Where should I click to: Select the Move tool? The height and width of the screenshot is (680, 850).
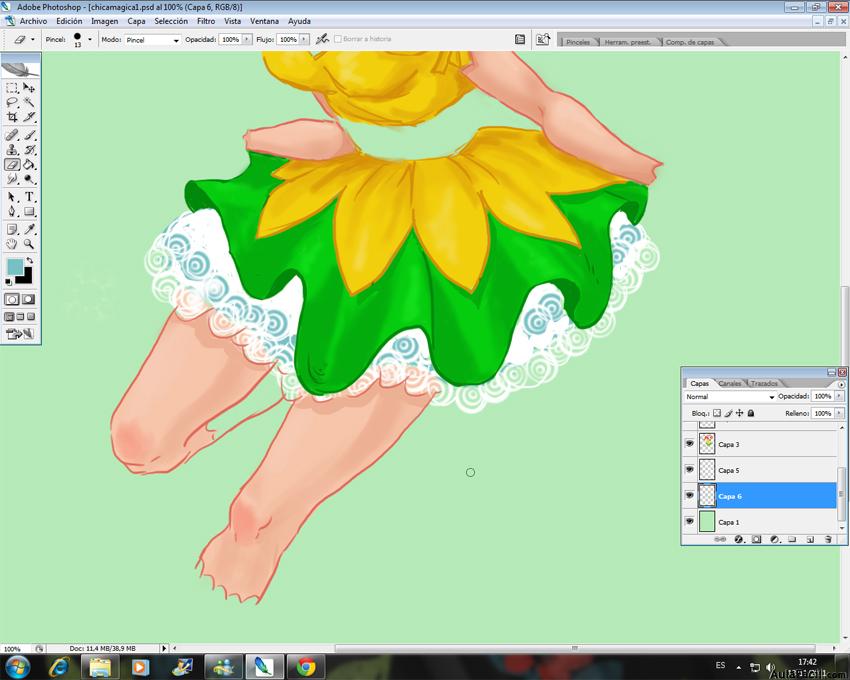click(x=29, y=88)
